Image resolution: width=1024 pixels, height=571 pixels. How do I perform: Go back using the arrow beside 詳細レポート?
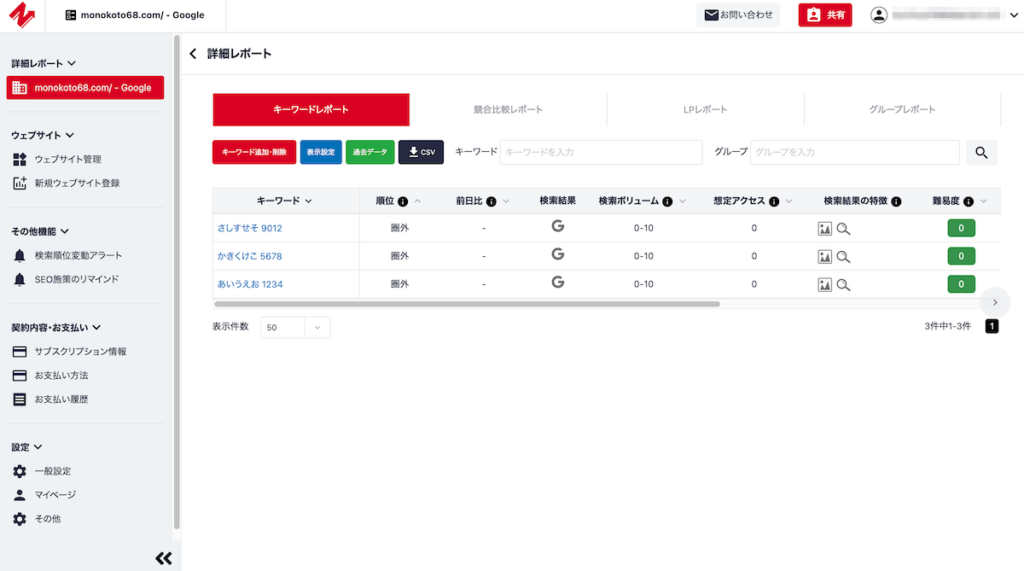[193, 54]
